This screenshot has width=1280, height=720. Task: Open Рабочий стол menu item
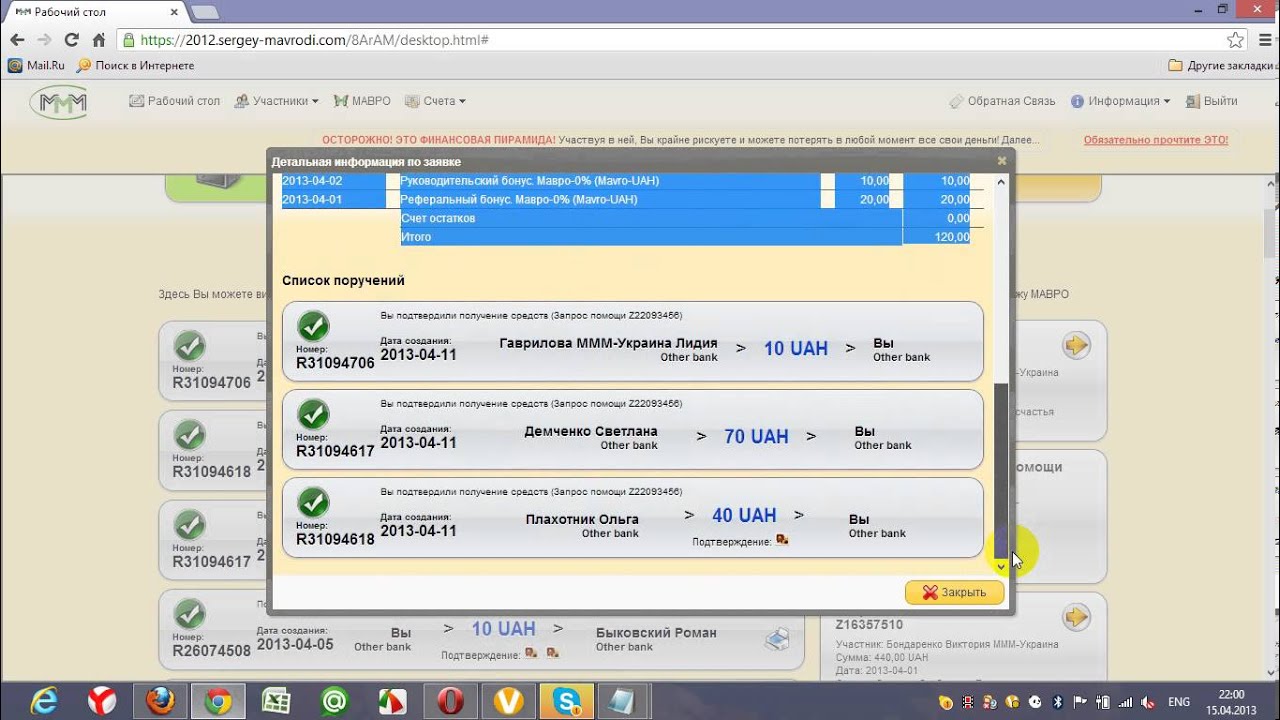(175, 101)
